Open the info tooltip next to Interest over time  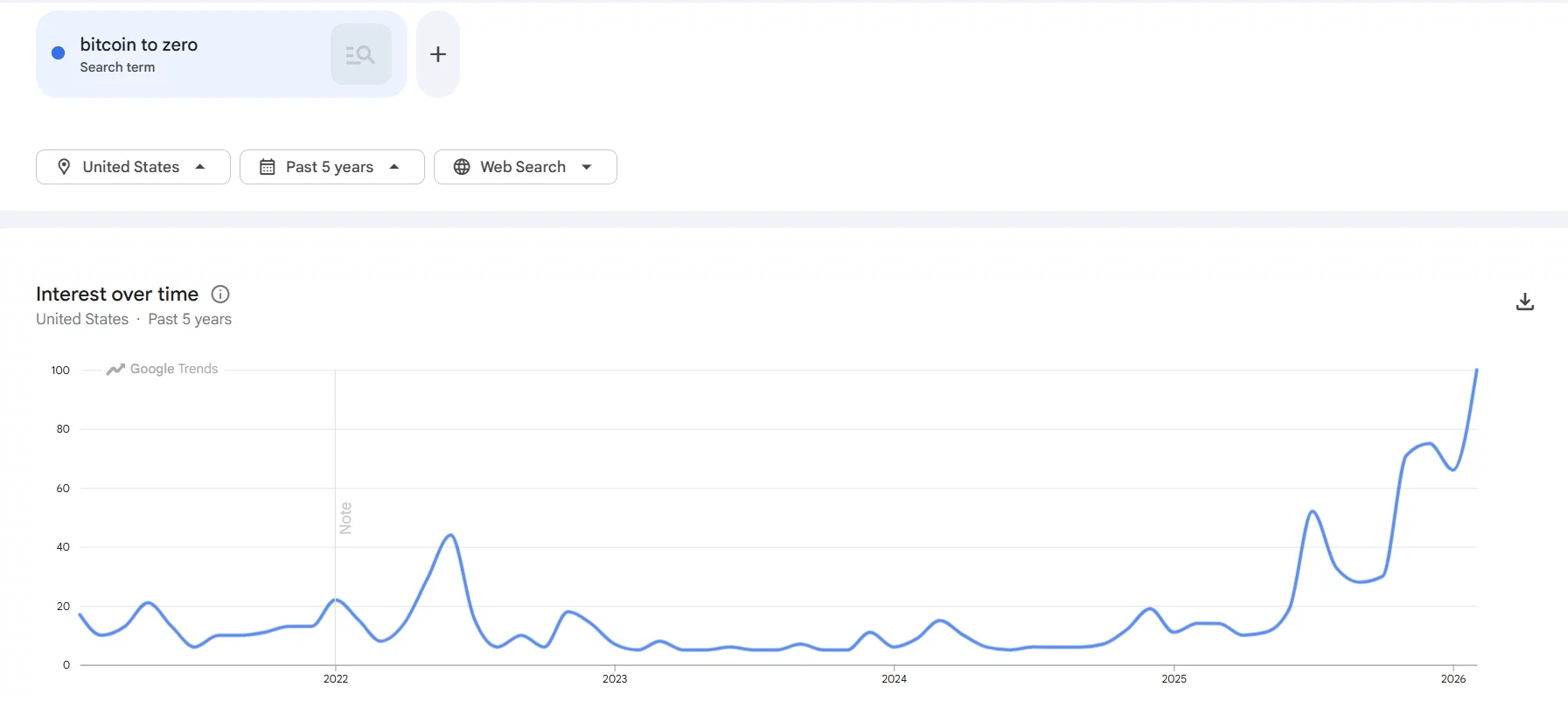(220, 294)
